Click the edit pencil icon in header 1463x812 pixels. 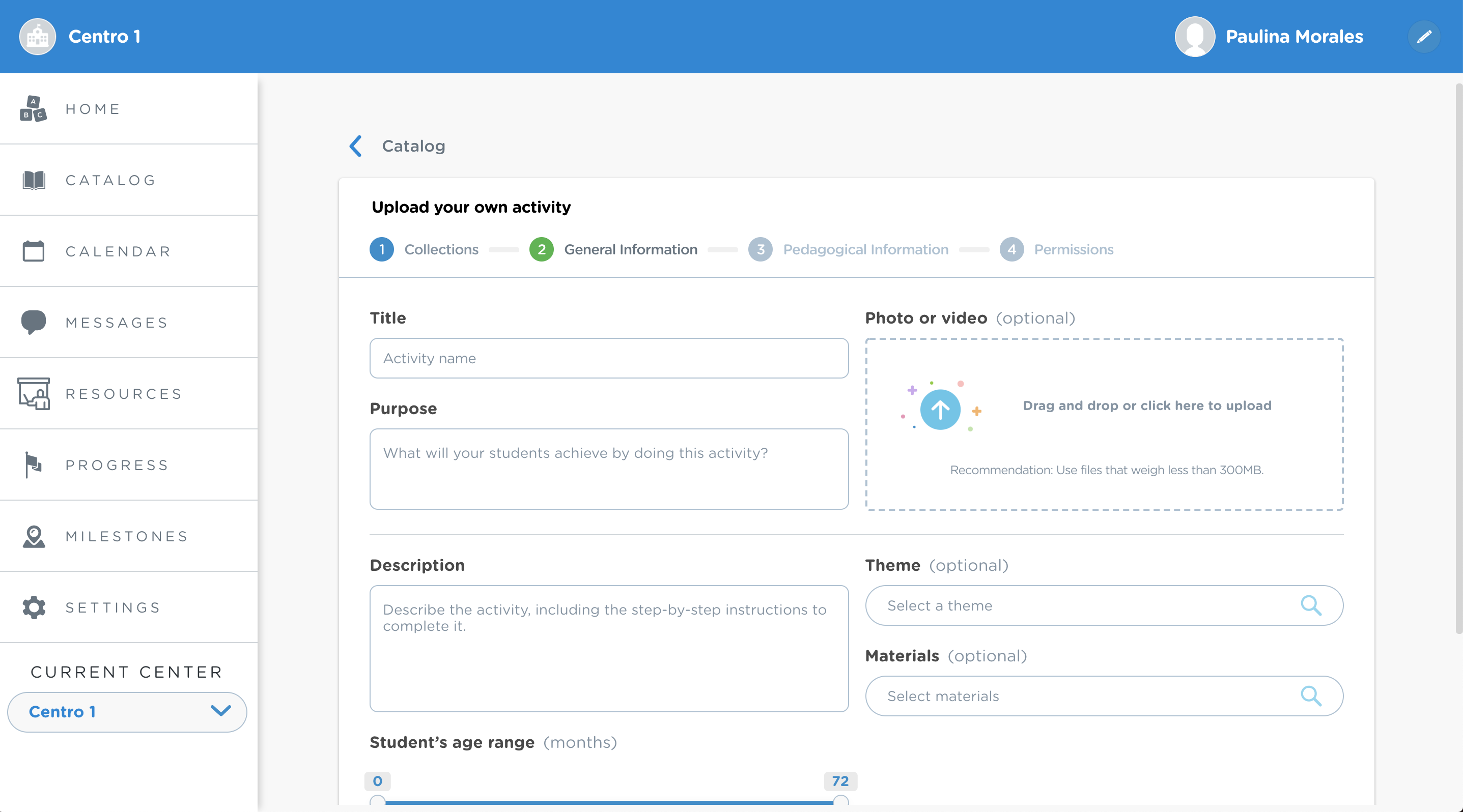point(1424,36)
